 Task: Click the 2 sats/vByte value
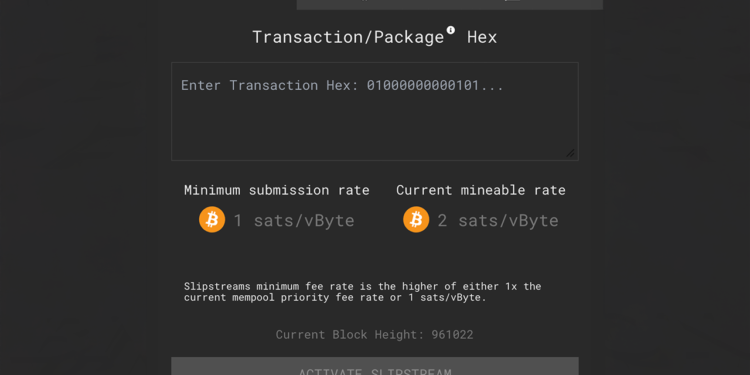point(498,221)
